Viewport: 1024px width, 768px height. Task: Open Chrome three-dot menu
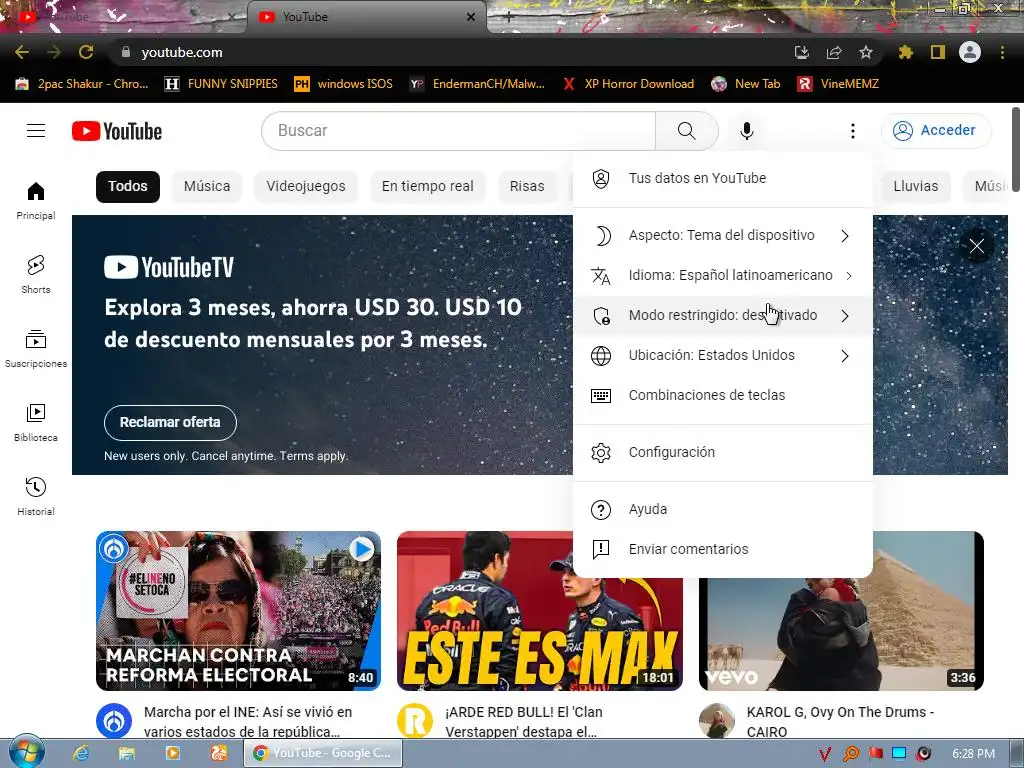[1002, 52]
